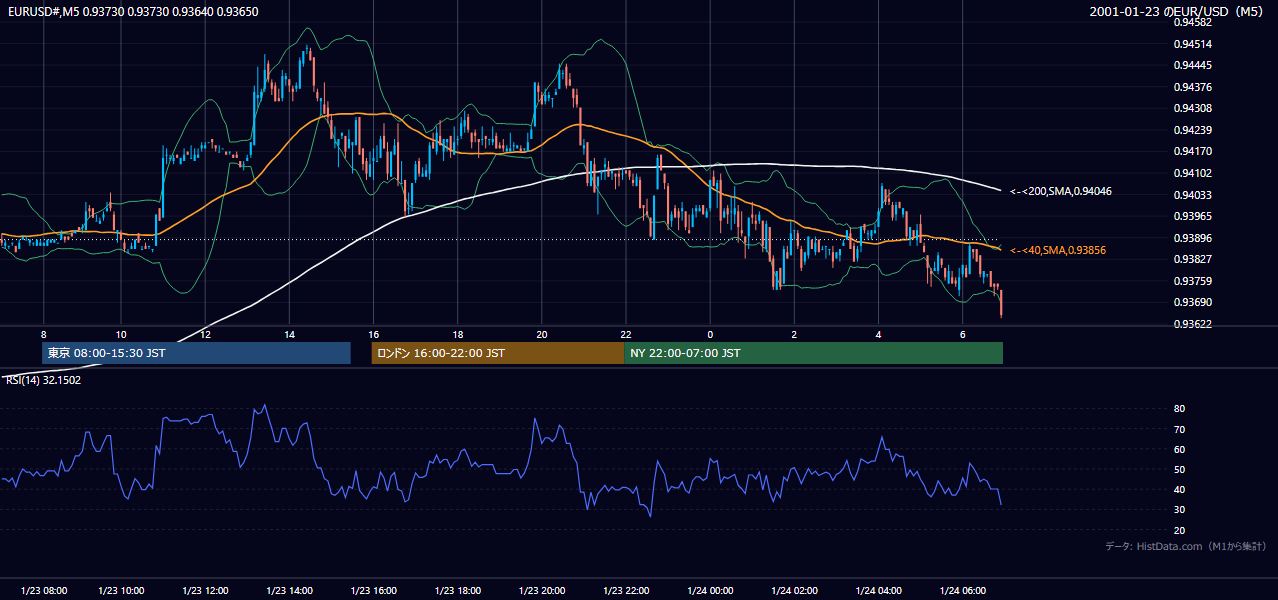
Task: Click the 1/23 10:00 time axis label
Action: [x=121, y=590]
